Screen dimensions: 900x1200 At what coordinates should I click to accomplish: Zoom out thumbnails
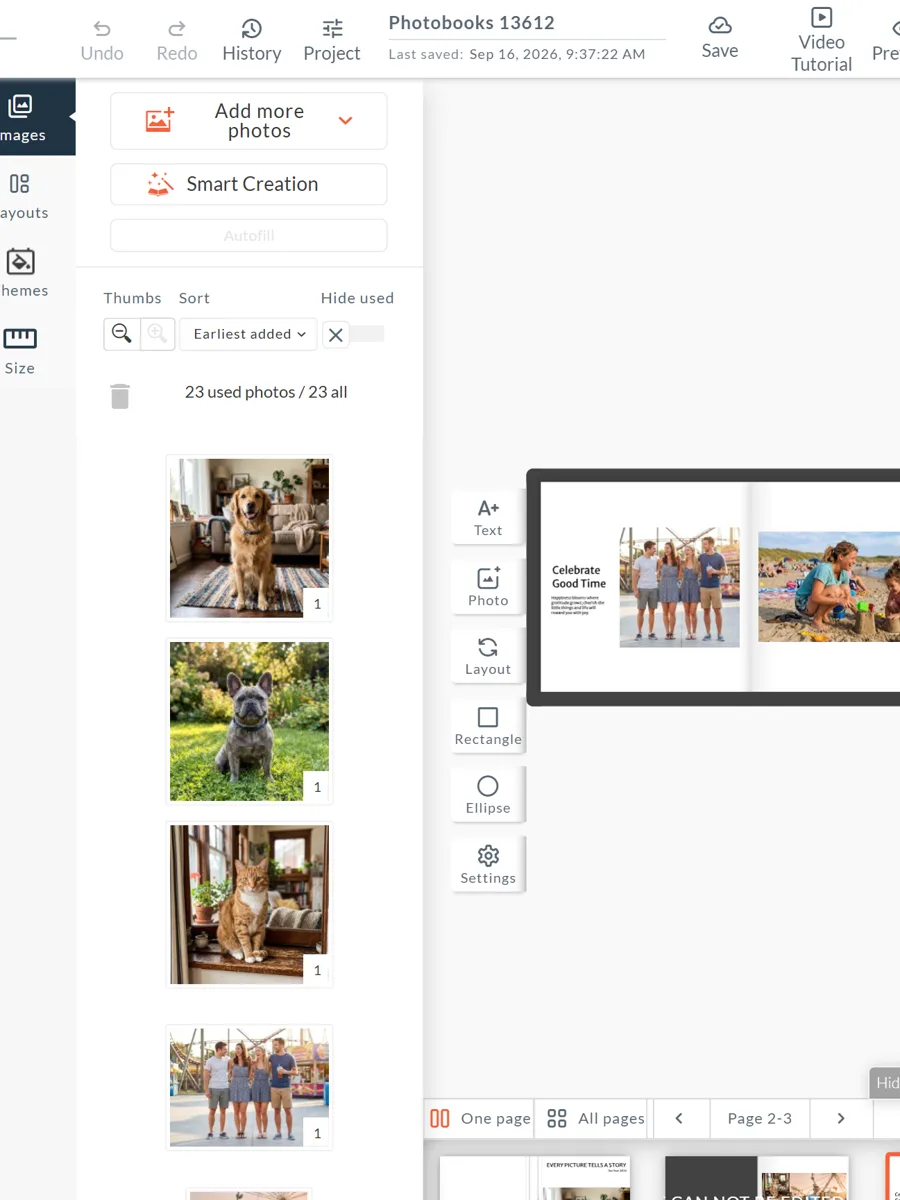click(122, 334)
